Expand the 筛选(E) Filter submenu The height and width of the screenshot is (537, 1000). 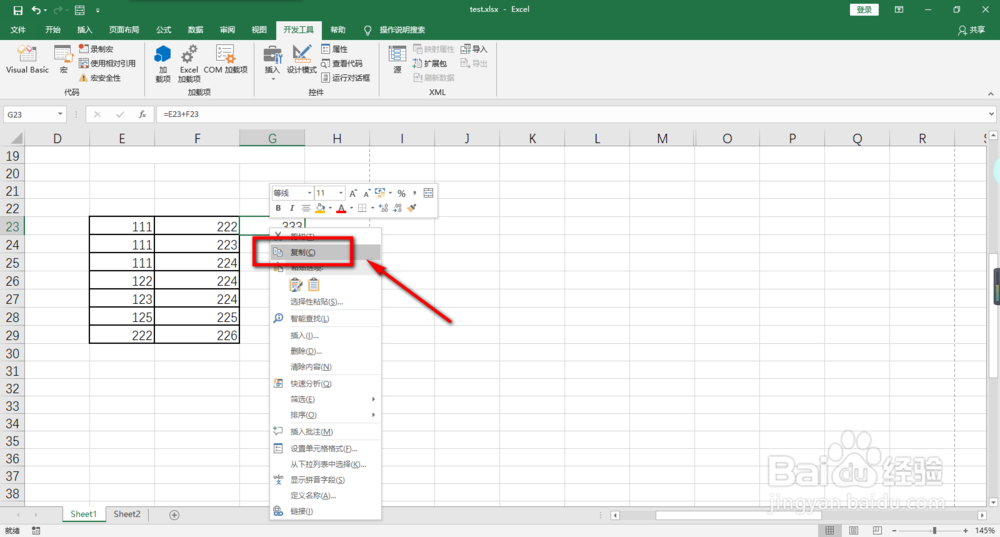(325, 399)
